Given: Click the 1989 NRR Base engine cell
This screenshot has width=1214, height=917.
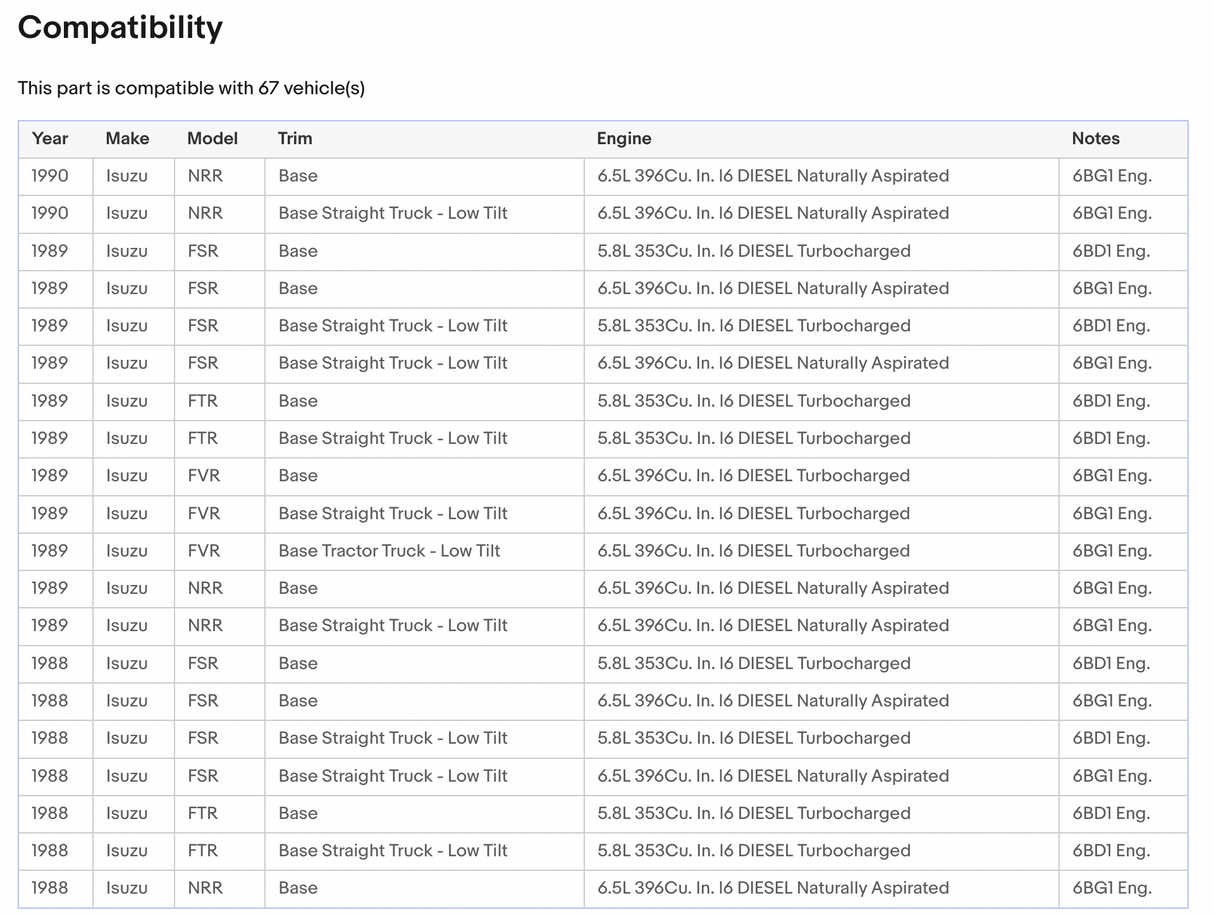Looking at the screenshot, I should pos(773,588).
